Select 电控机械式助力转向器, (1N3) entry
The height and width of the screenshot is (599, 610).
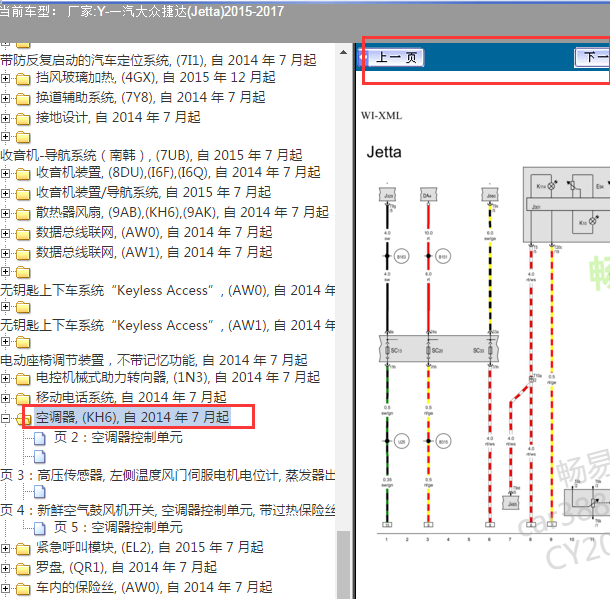[x=178, y=377]
